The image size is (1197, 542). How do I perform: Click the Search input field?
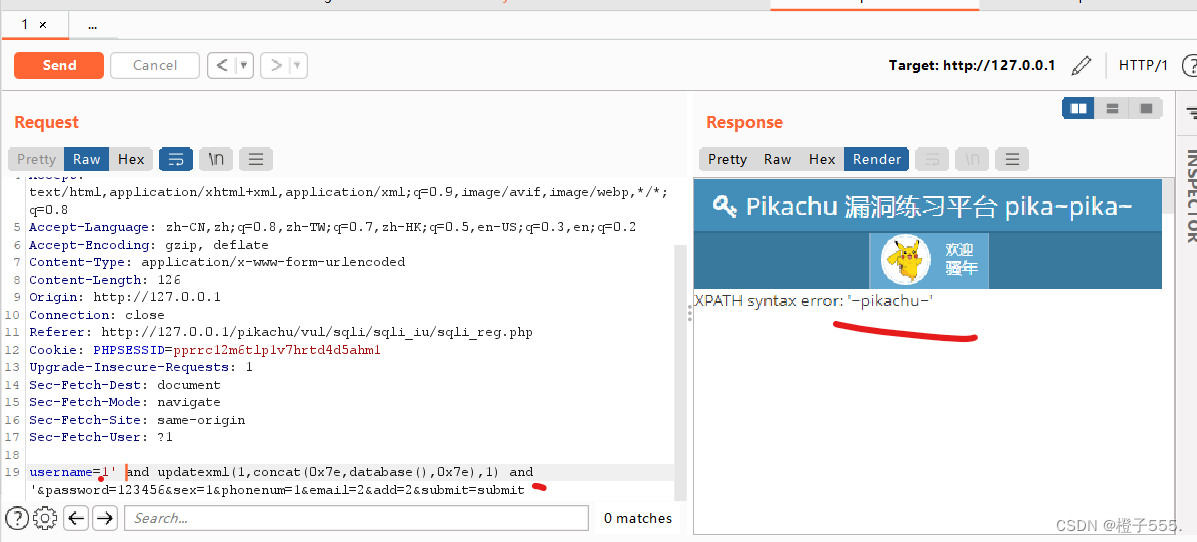pos(357,518)
